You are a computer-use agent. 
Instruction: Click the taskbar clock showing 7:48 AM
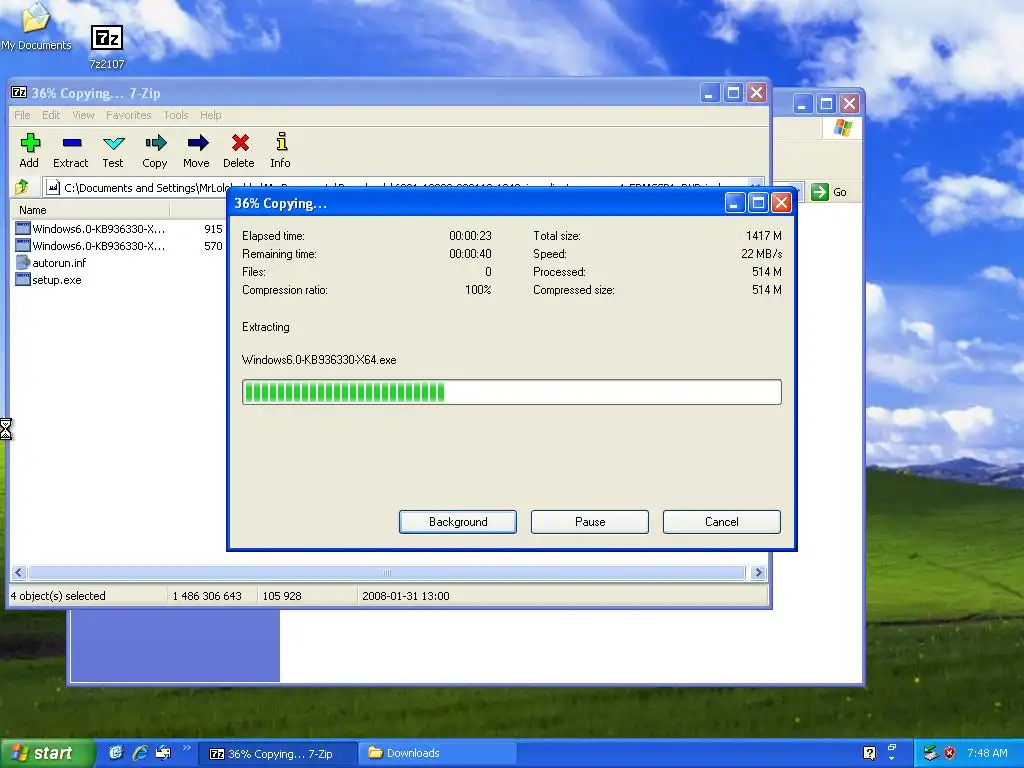click(x=987, y=753)
